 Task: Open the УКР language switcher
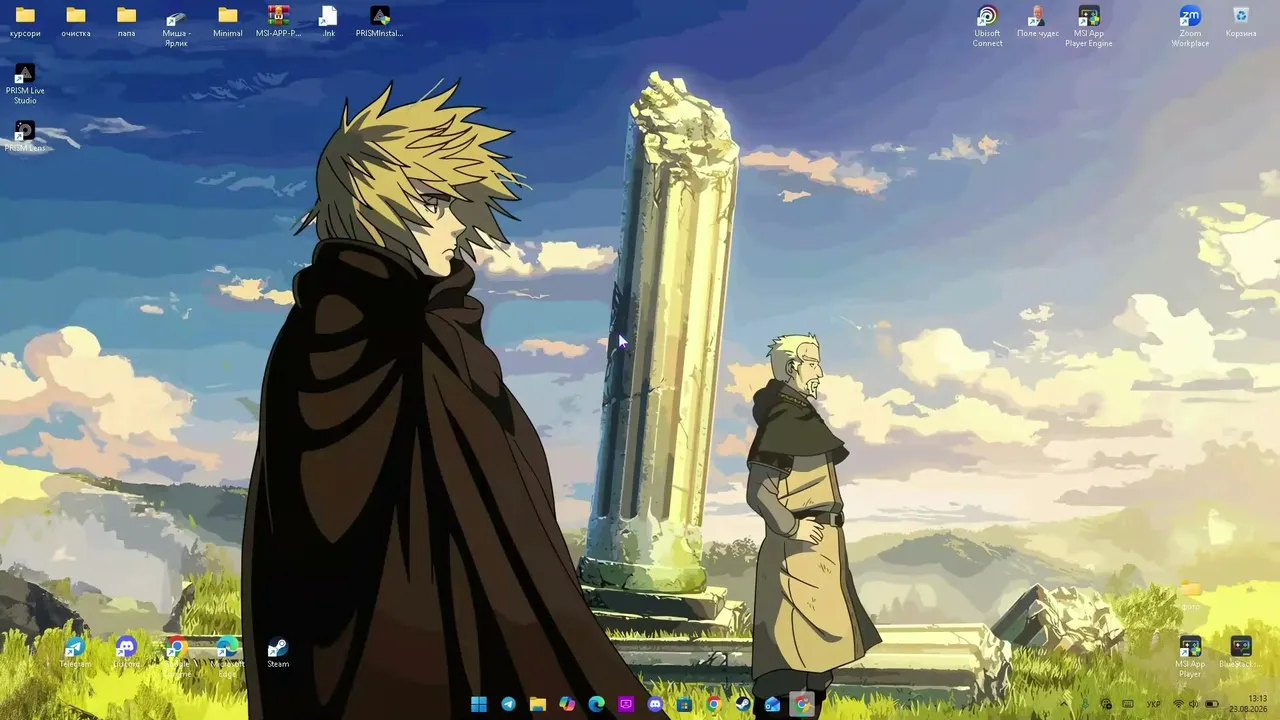pyautogui.click(x=1153, y=704)
